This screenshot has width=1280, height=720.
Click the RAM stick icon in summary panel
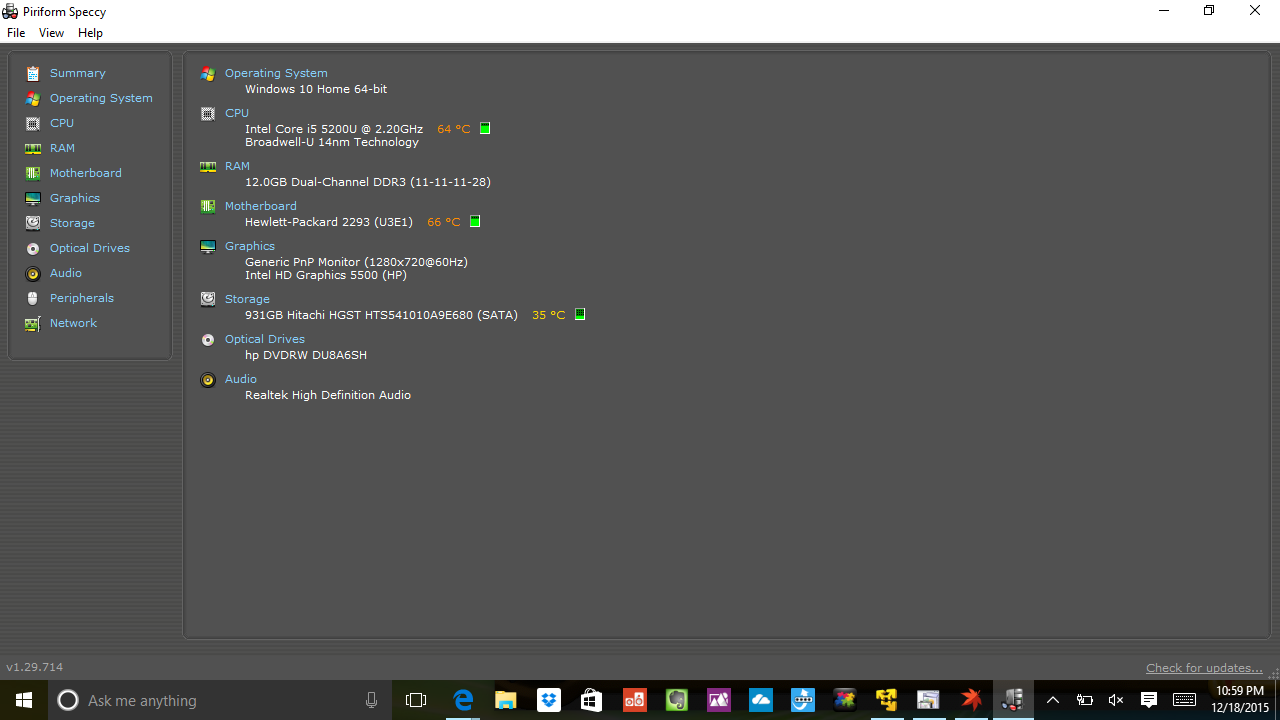pos(208,167)
